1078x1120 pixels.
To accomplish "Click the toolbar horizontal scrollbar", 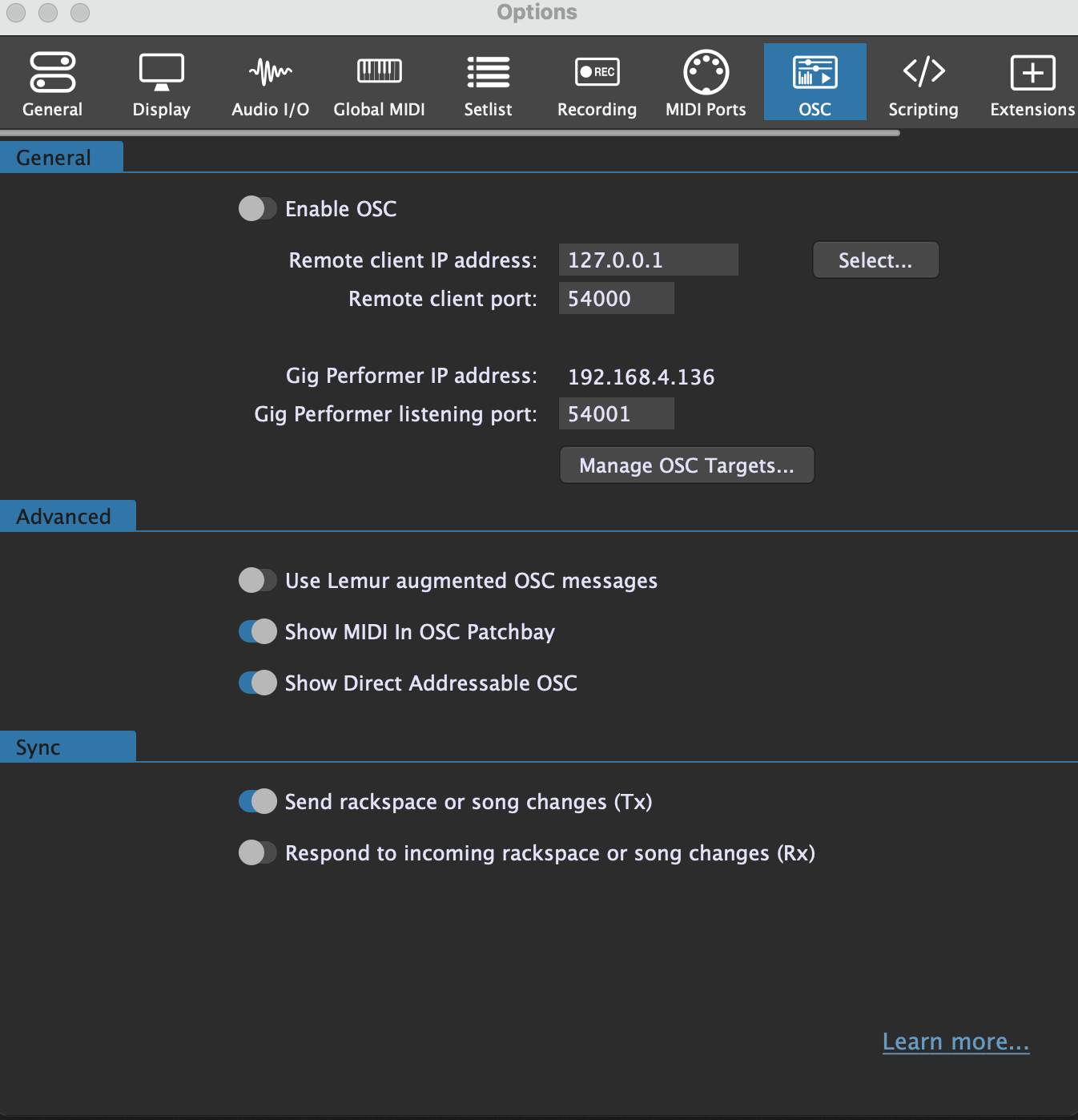I will tap(449, 133).
